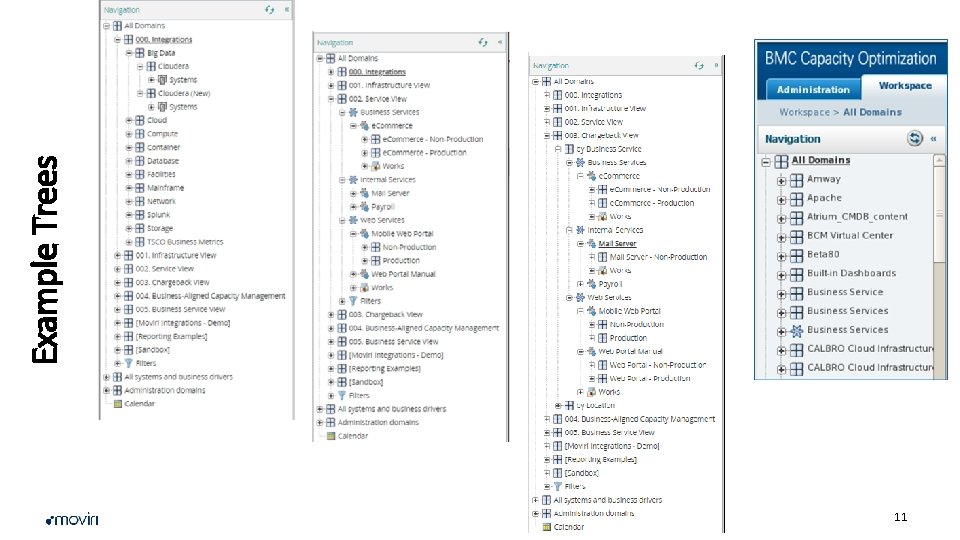The width and height of the screenshot is (960, 540).
Task: Click collapse chevron in Big Data tree panel header
Action: pos(287,10)
